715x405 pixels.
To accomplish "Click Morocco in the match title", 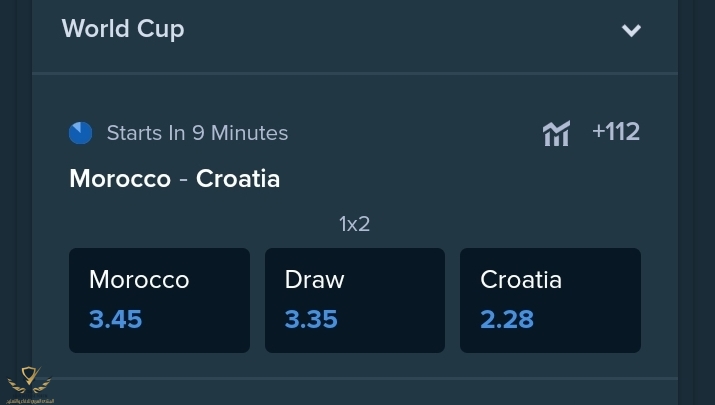I will tap(120, 178).
